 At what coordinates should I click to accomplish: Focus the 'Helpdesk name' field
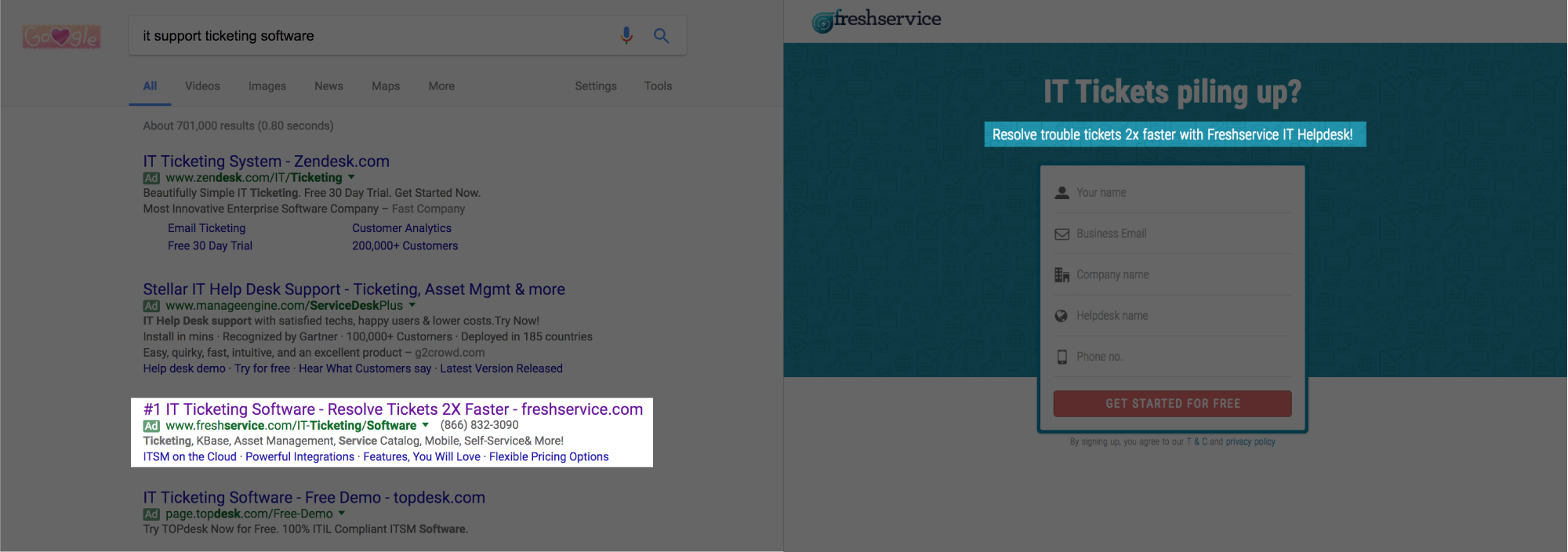(1173, 316)
